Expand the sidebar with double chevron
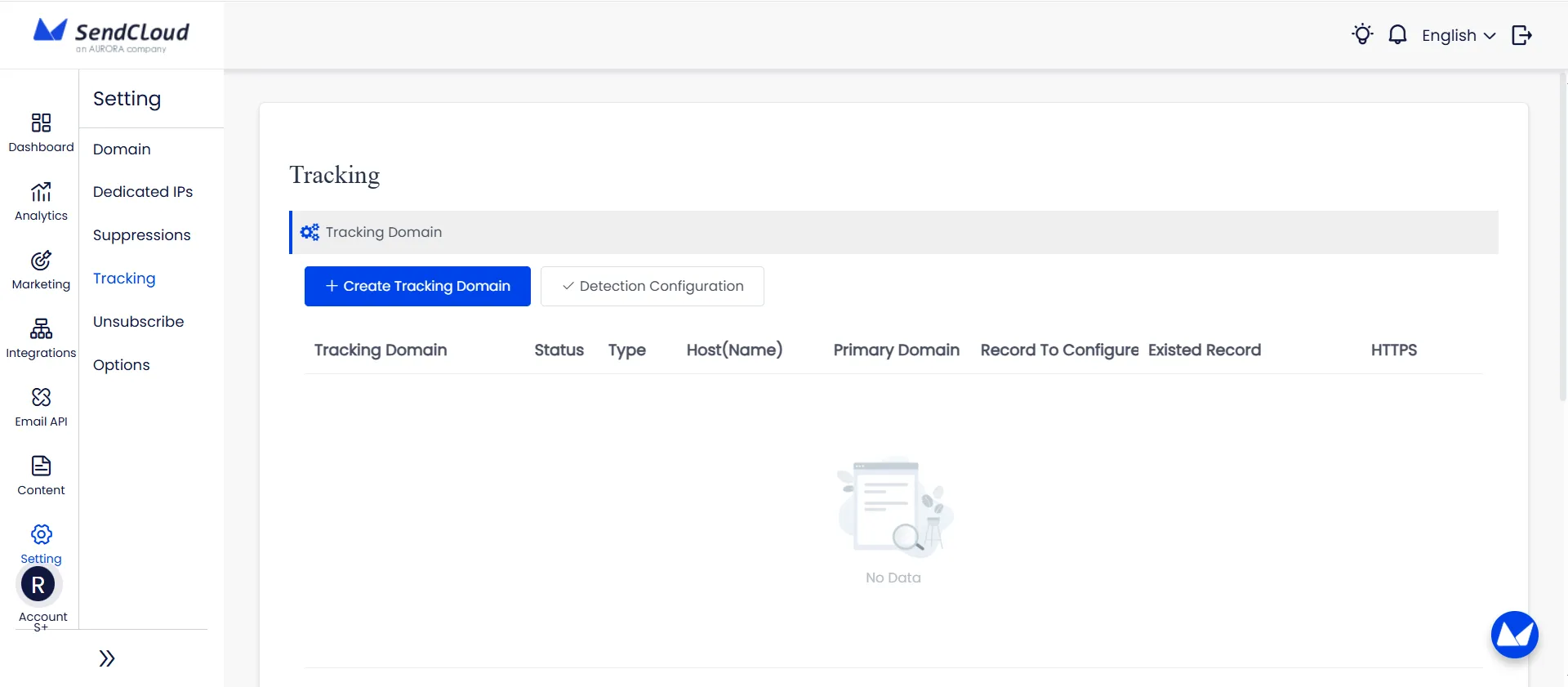The width and height of the screenshot is (1568, 687). (107, 658)
